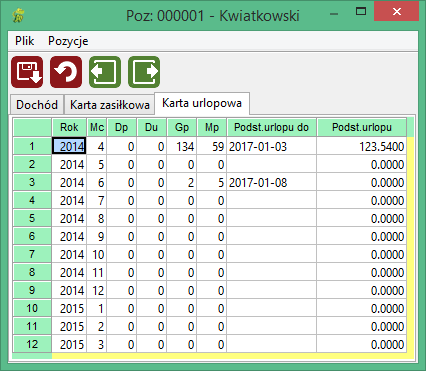Click the Rok column header
The image size is (426, 371).
[x=69, y=127]
